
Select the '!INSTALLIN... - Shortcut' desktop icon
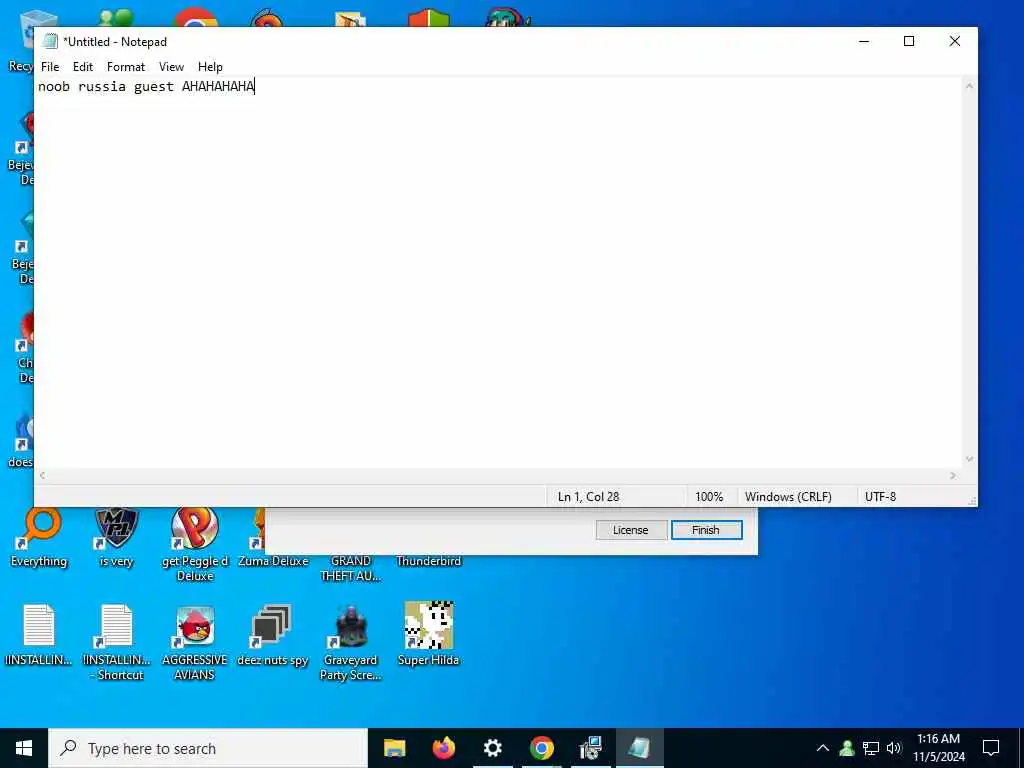pos(117,642)
